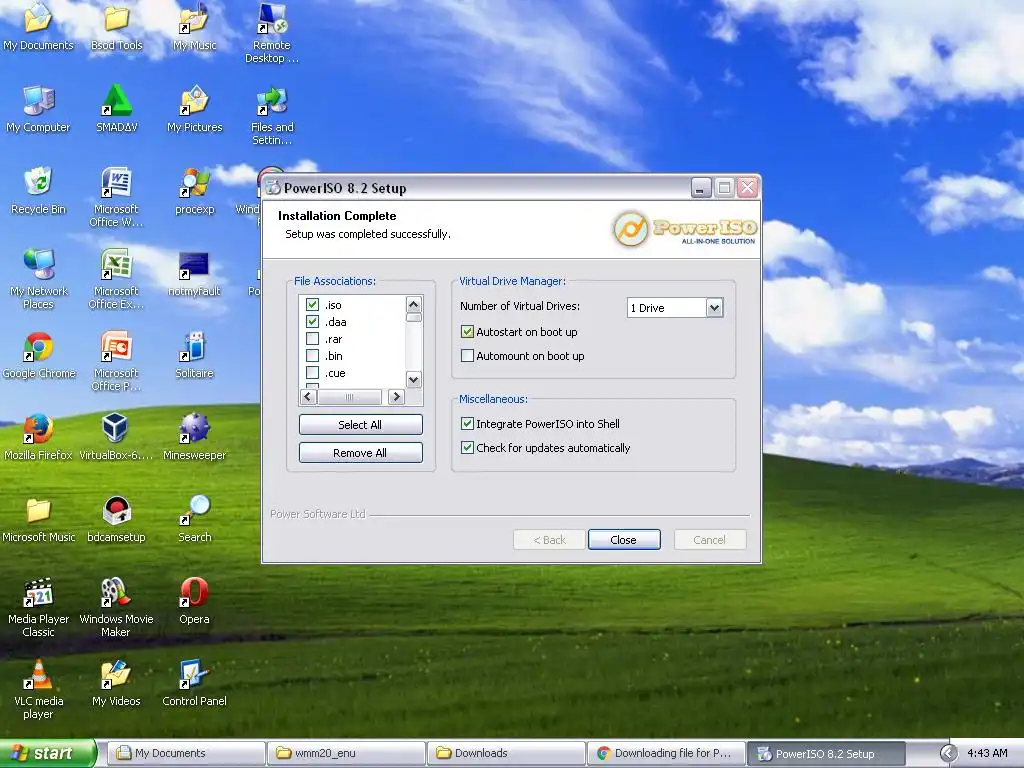The width and height of the screenshot is (1024, 768).
Task: Click Select All file associations button
Action: (360, 424)
